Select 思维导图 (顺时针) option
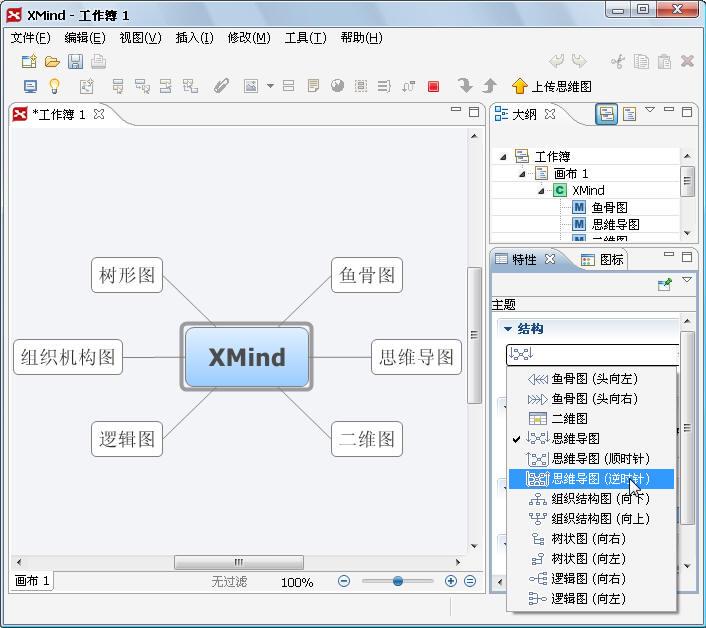 pos(592,459)
